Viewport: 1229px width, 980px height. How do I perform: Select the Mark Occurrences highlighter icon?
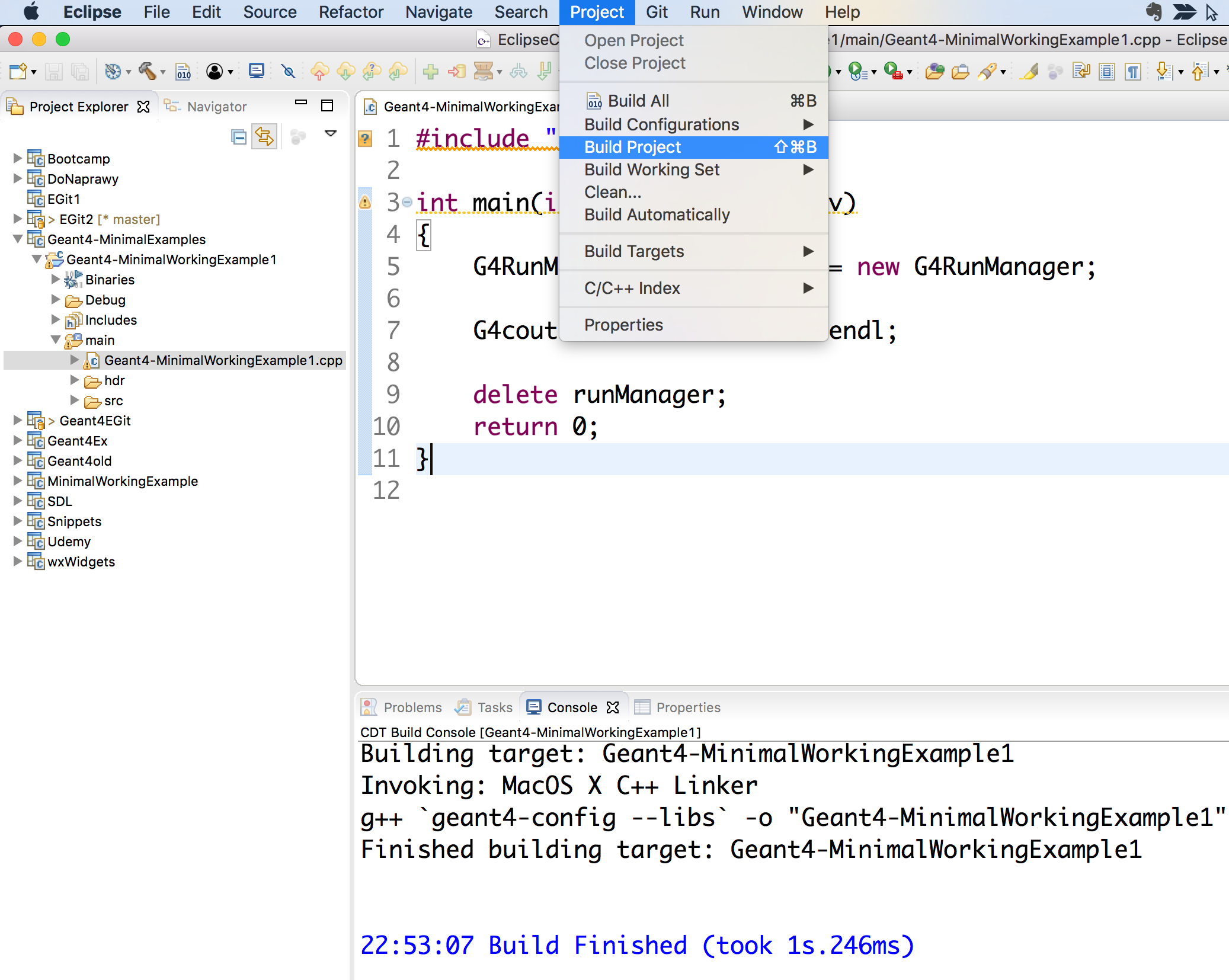coord(1029,71)
